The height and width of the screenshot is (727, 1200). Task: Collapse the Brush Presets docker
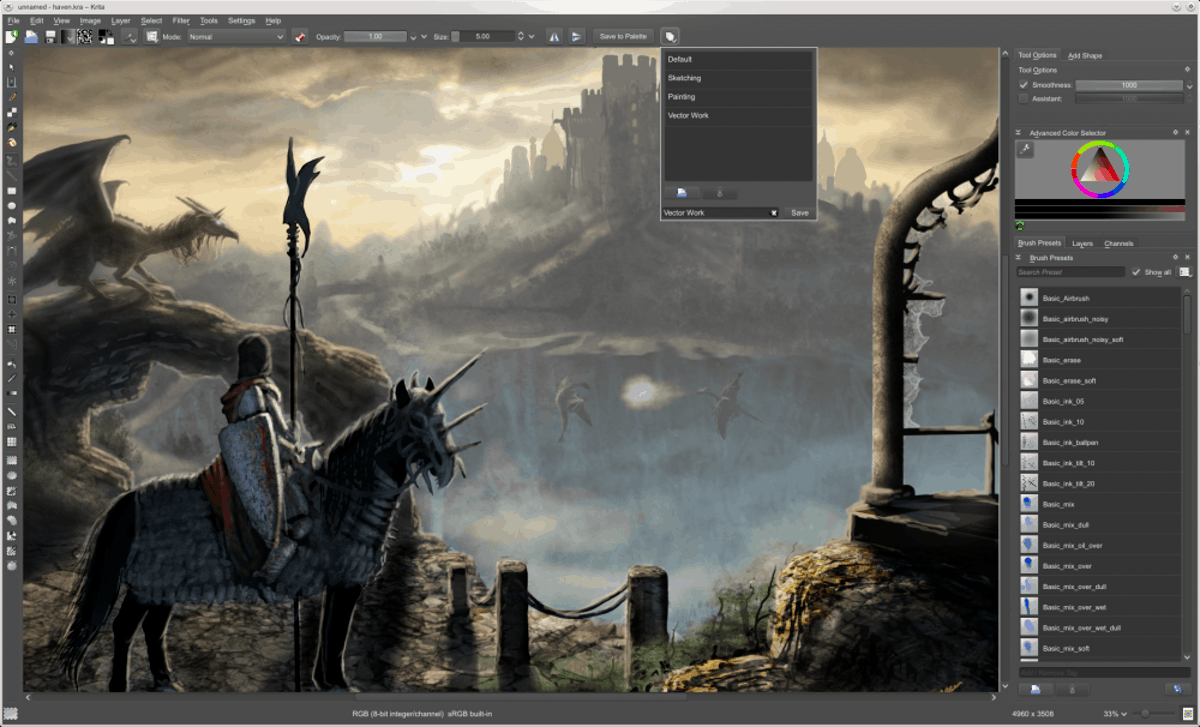1018,257
